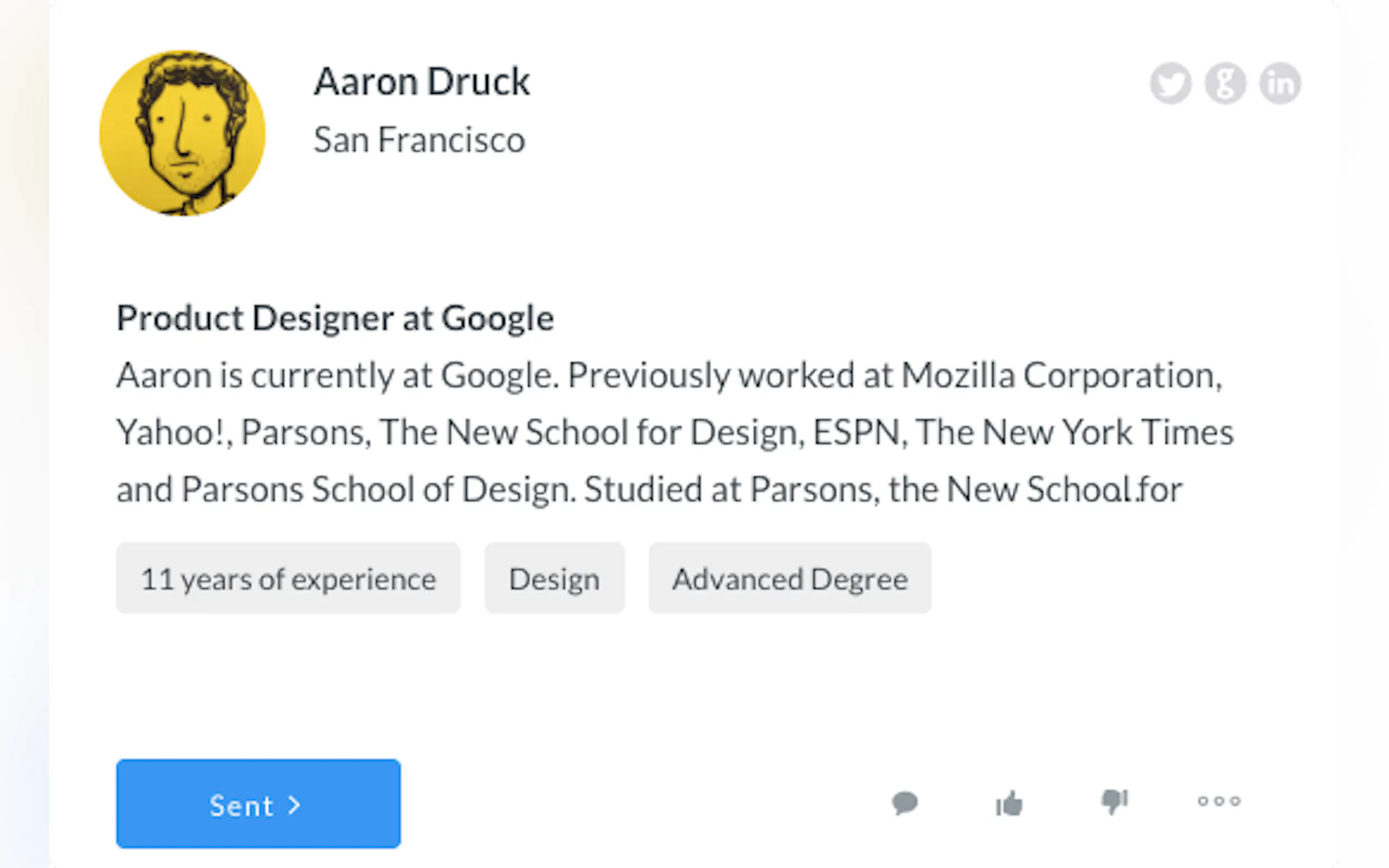This screenshot has height=868, width=1389.
Task: Select the '11 years of experience' tag
Action: [x=288, y=579]
